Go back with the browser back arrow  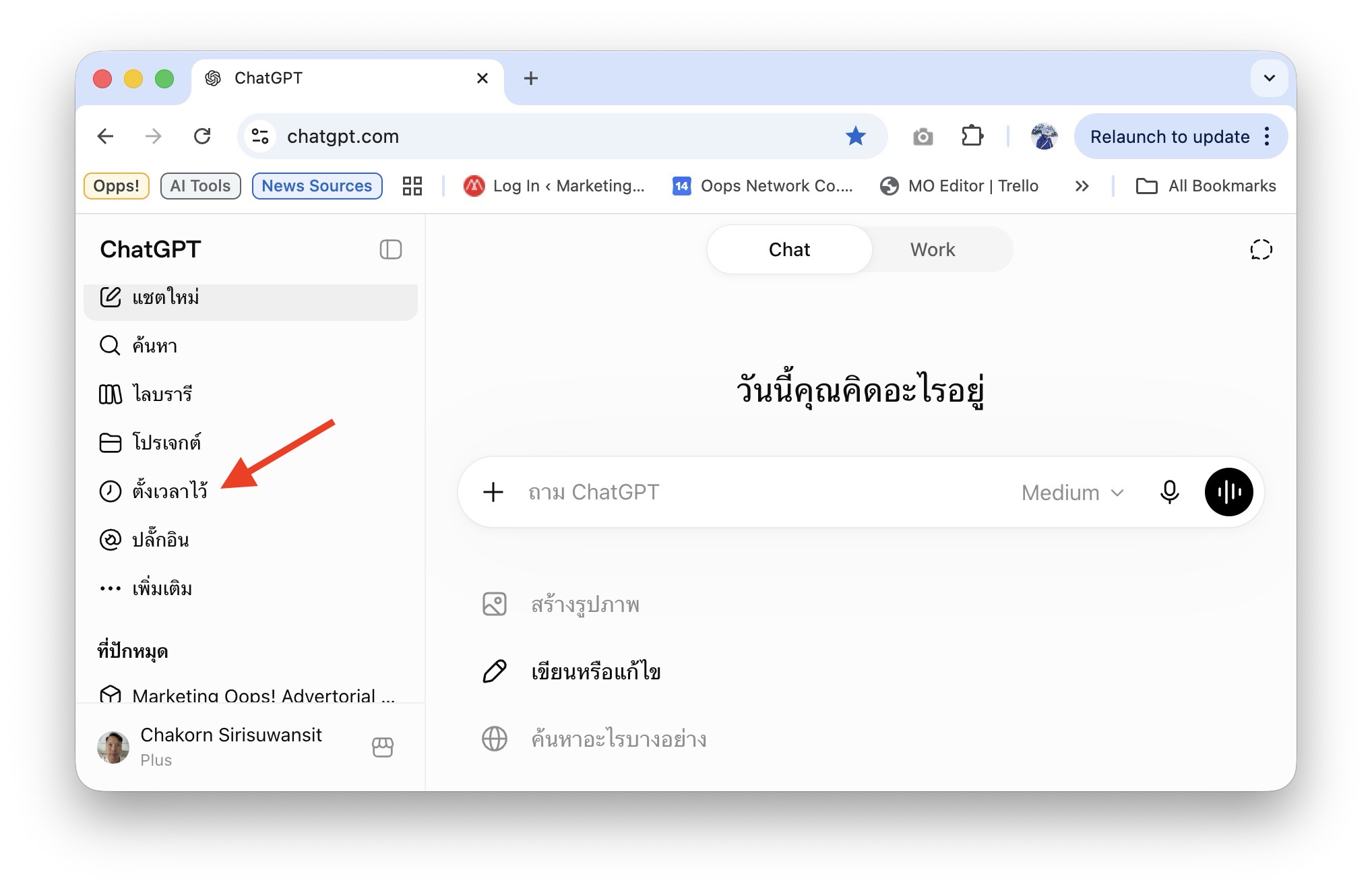106,136
